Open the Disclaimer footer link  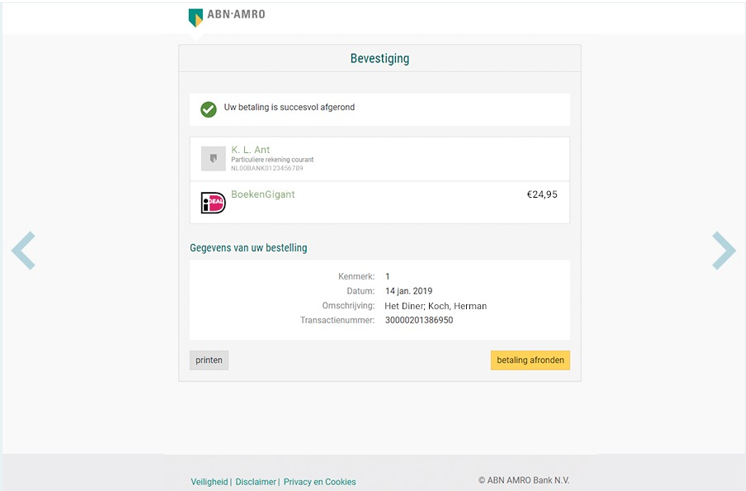click(255, 481)
